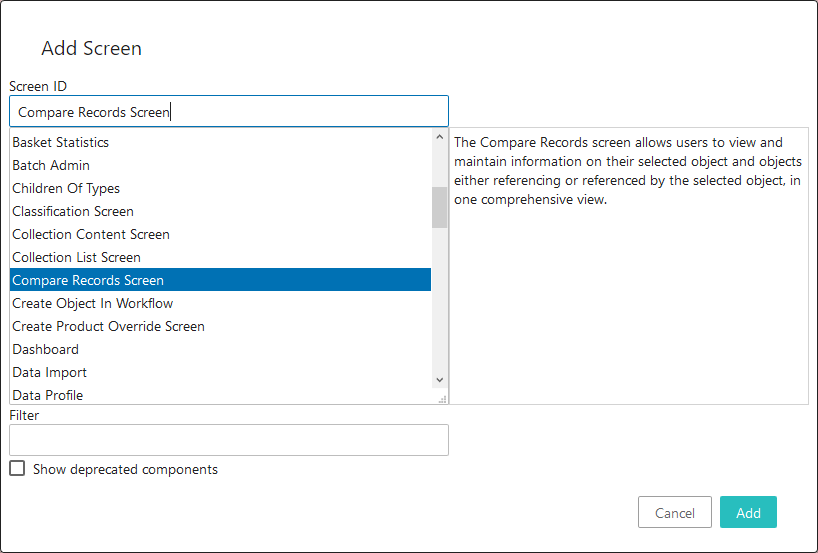Click the list resize grip corner
Viewport: 818px width, 553px height.
pyautogui.click(x=442, y=399)
